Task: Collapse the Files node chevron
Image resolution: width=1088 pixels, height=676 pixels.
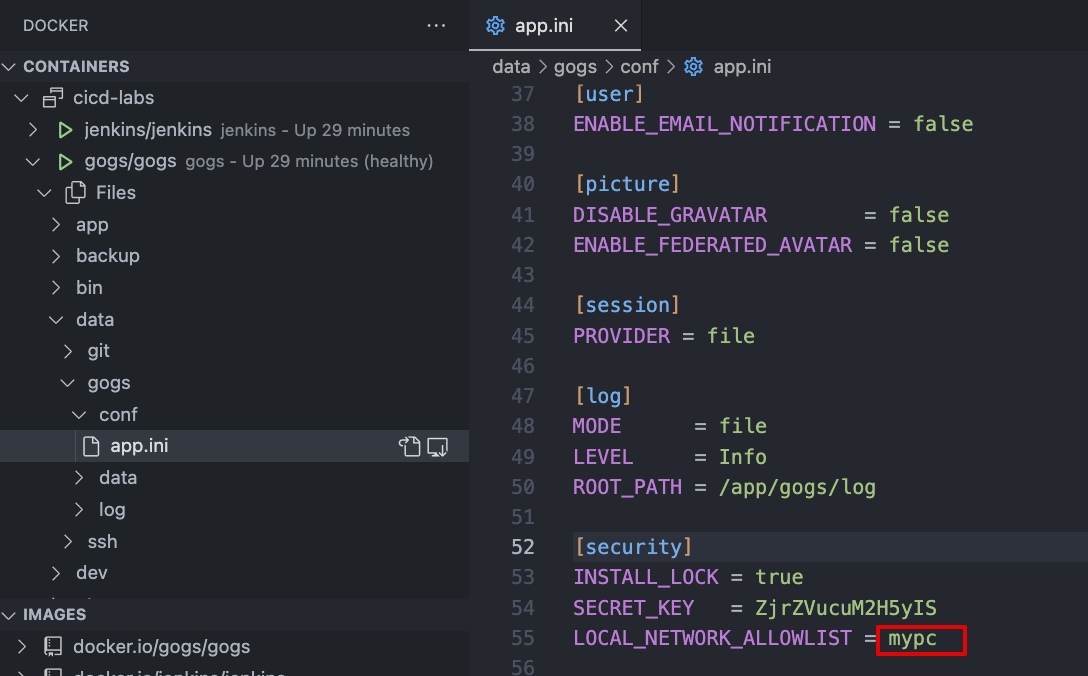Action: [x=44, y=193]
